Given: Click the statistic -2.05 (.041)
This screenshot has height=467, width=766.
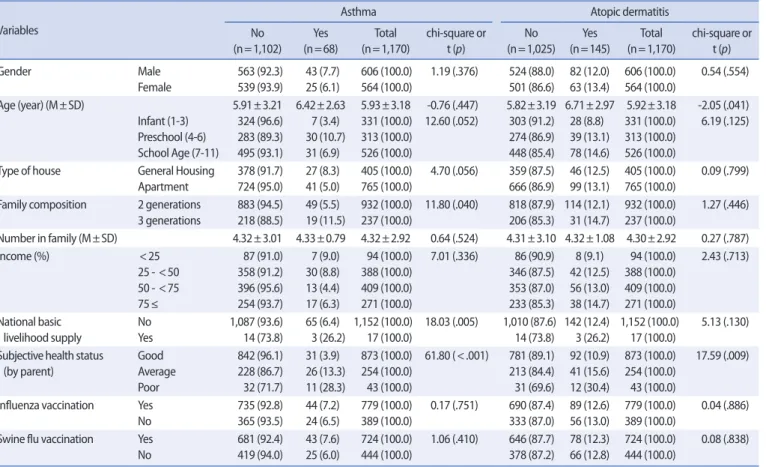Looking at the screenshot, I should (723, 105).
